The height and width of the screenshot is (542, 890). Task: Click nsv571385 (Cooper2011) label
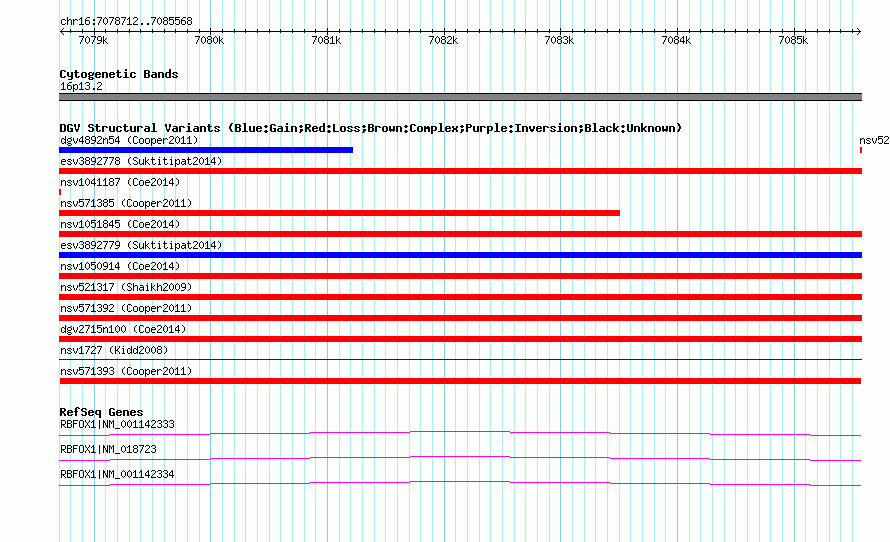click(x=126, y=203)
